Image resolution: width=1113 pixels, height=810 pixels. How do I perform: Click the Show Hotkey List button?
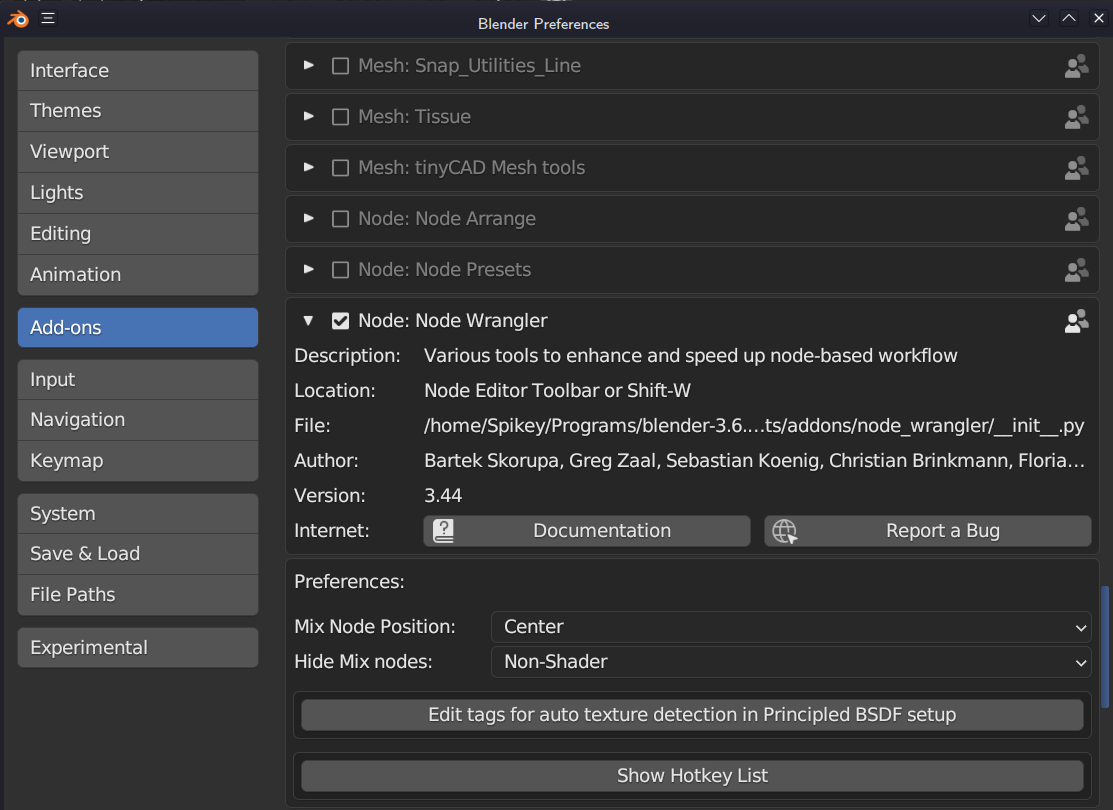pos(692,776)
